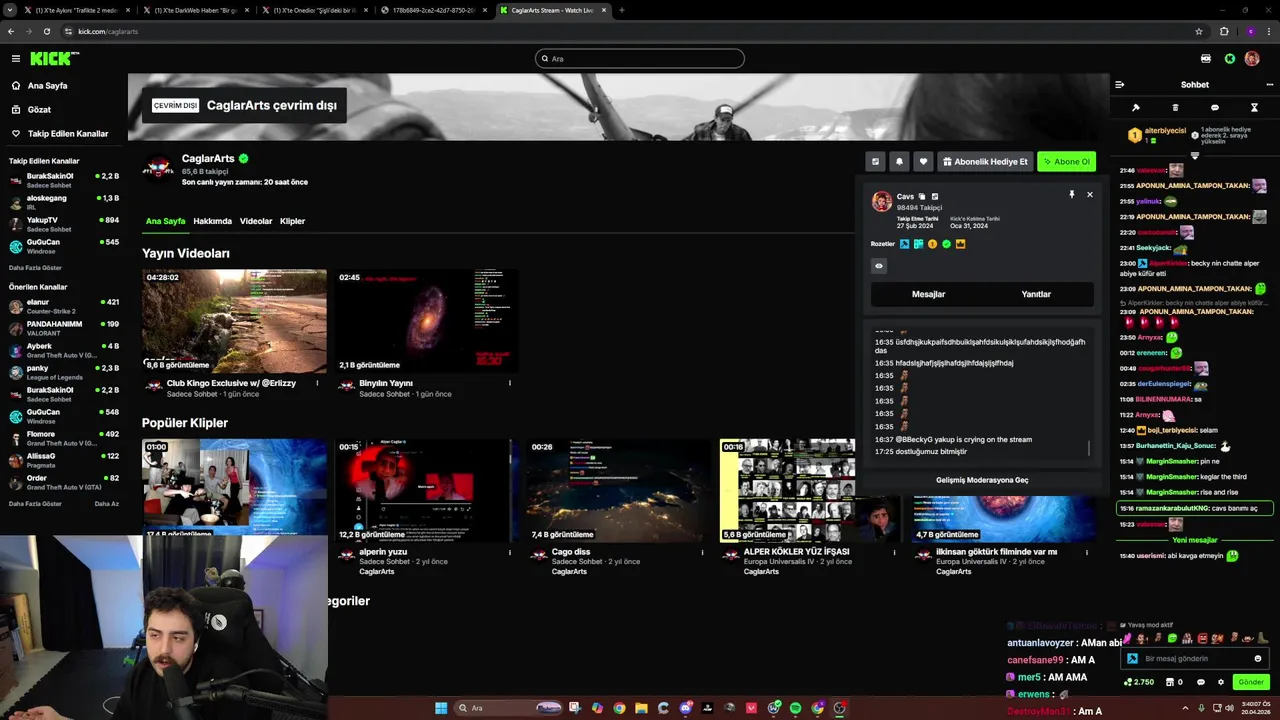Screen dimensions: 1280x720
Task: Open the aloskegang channel in the sidebar
Action: click(64, 202)
